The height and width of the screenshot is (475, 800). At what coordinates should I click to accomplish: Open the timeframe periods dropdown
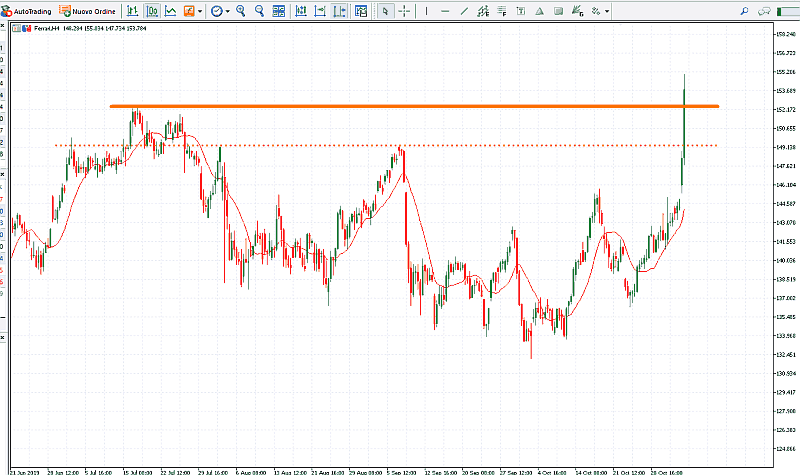[220, 11]
